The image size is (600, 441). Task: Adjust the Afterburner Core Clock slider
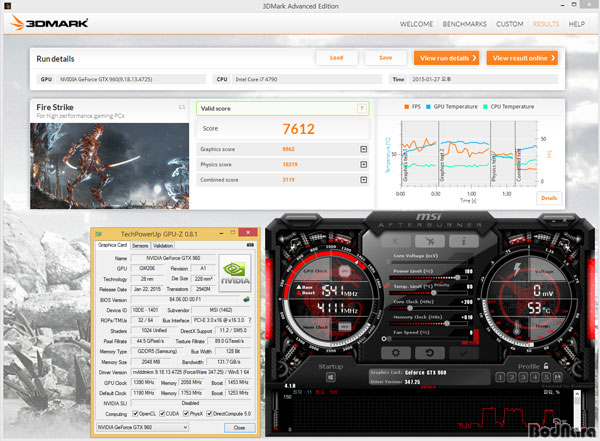[x=410, y=308]
